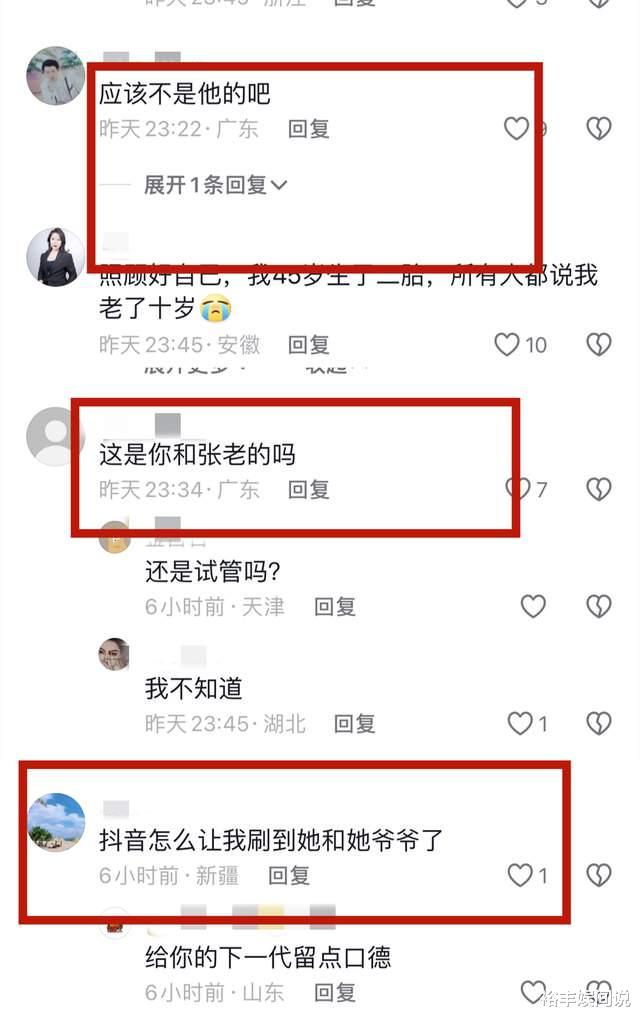Image resolution: width=640 pixels, height=1020 pixels.
Task: Like the Hubei reply "我不知道"
Action: [520, 723]
